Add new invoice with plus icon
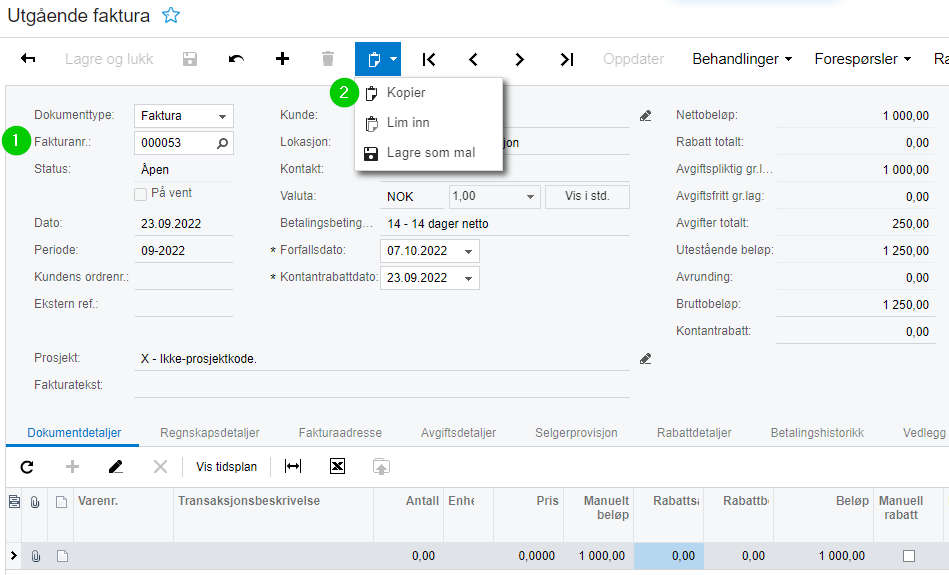Screen dimensions: 949x575 click(282, 59)
